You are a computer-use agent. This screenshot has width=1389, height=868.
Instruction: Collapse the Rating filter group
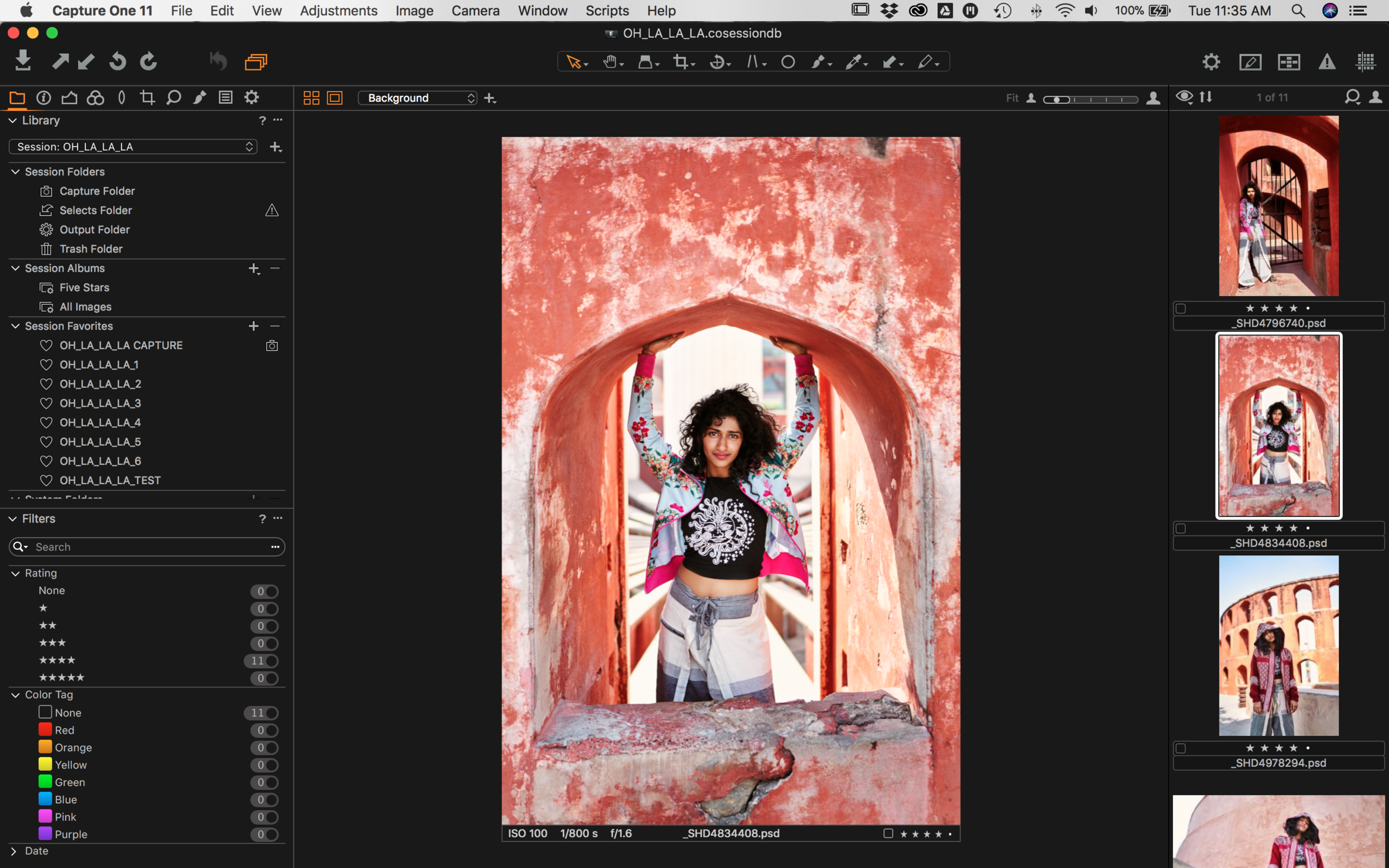(16, 574)
